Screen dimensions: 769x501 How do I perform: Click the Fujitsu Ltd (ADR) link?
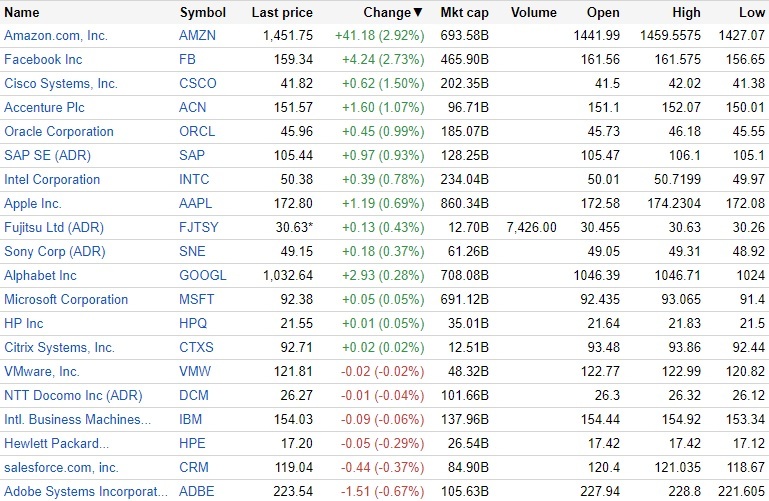tap(54, 228)
